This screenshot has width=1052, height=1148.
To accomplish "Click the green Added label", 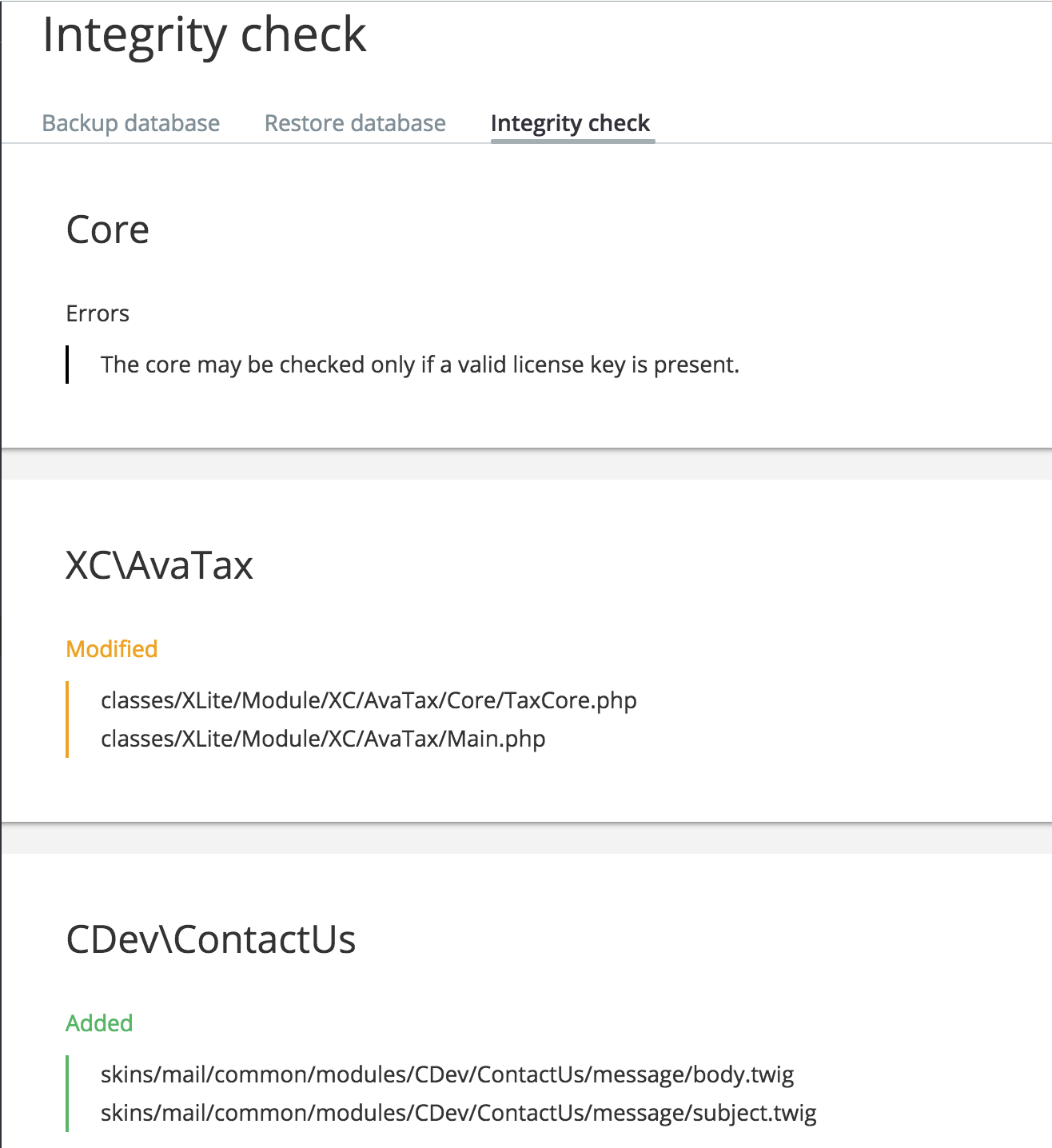I will point(99,1023).
